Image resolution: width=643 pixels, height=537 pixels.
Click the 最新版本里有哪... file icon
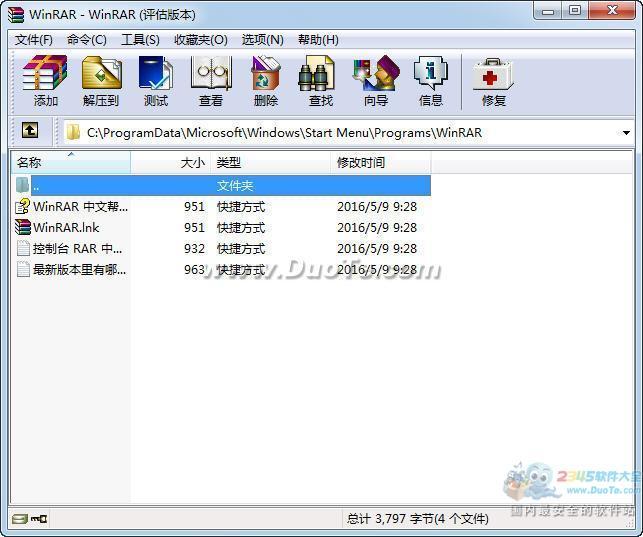23,269
